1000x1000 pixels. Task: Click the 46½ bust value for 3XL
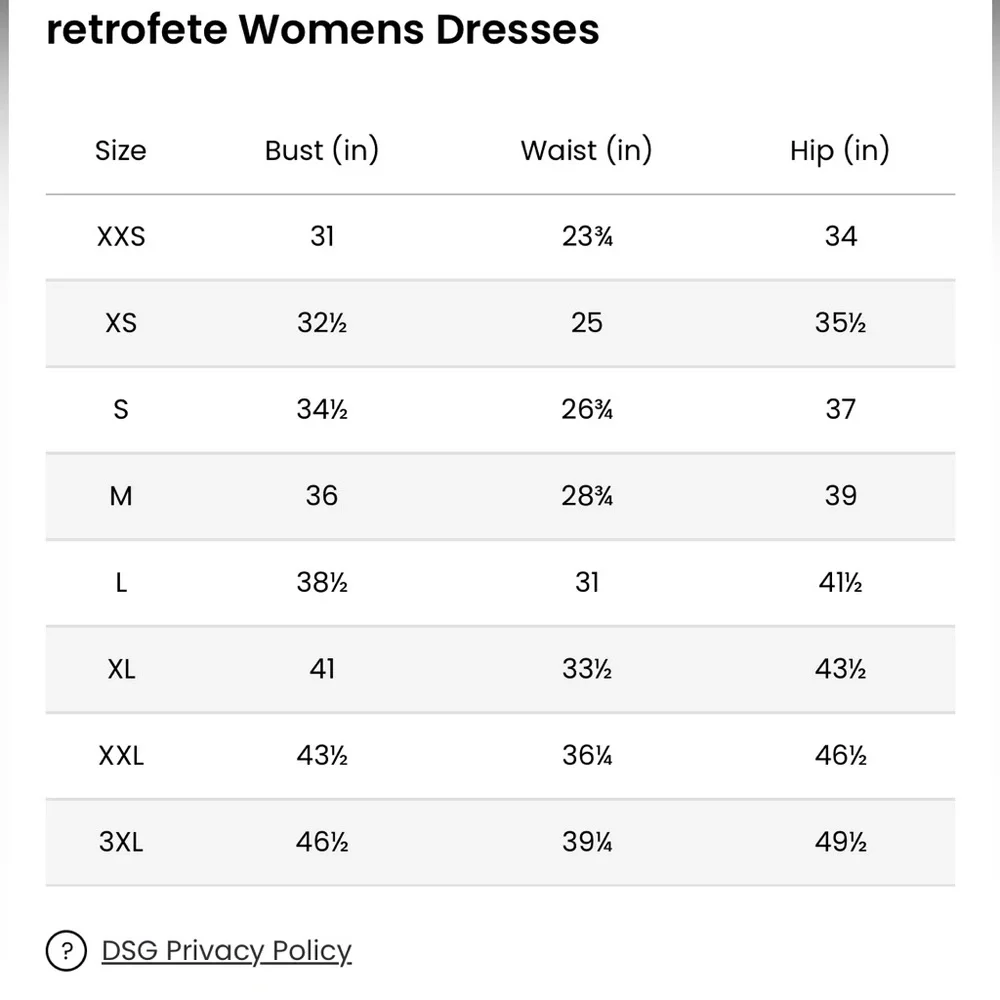[322, 842]
